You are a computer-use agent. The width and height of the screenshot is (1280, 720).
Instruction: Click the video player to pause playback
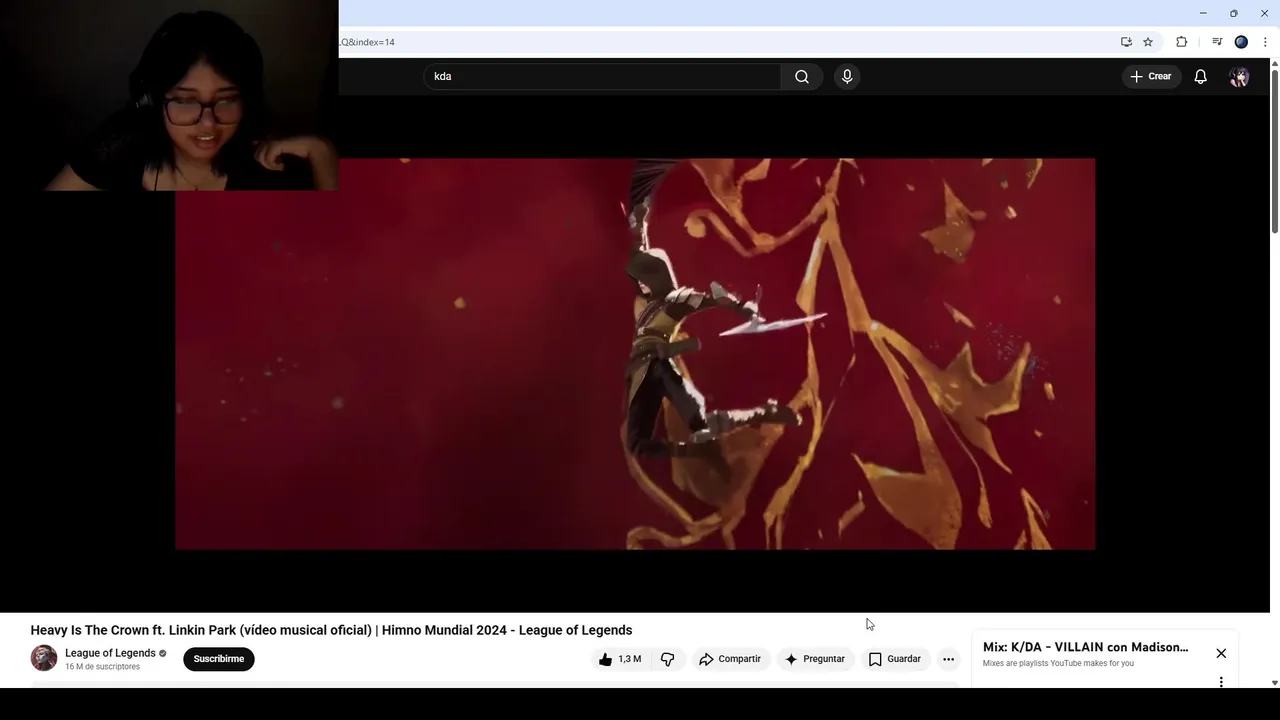tap(635, 354)
